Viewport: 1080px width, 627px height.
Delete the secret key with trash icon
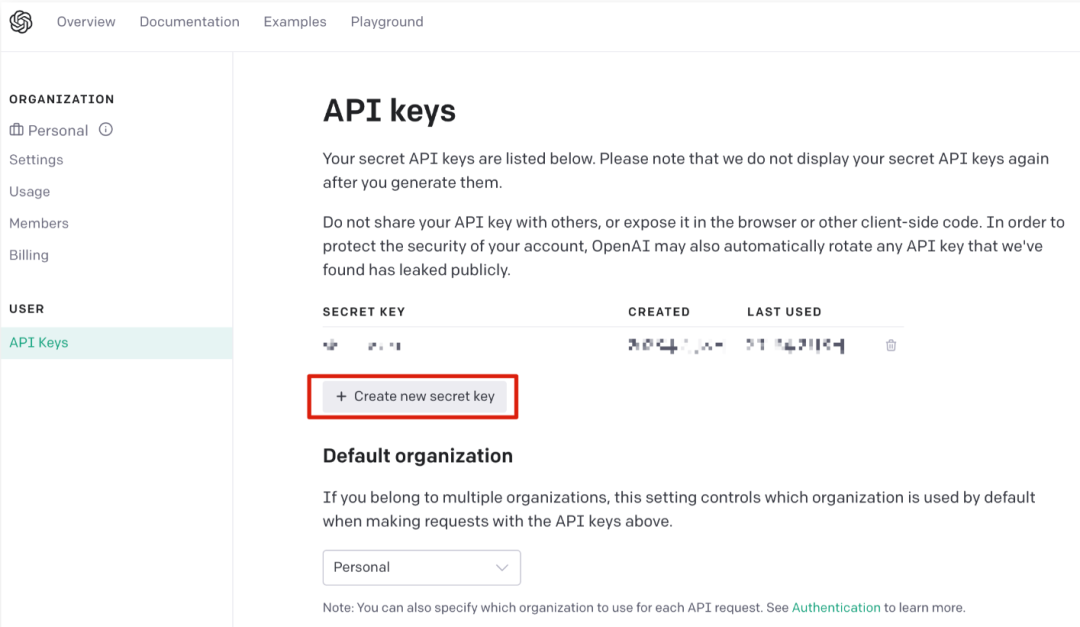891,346
